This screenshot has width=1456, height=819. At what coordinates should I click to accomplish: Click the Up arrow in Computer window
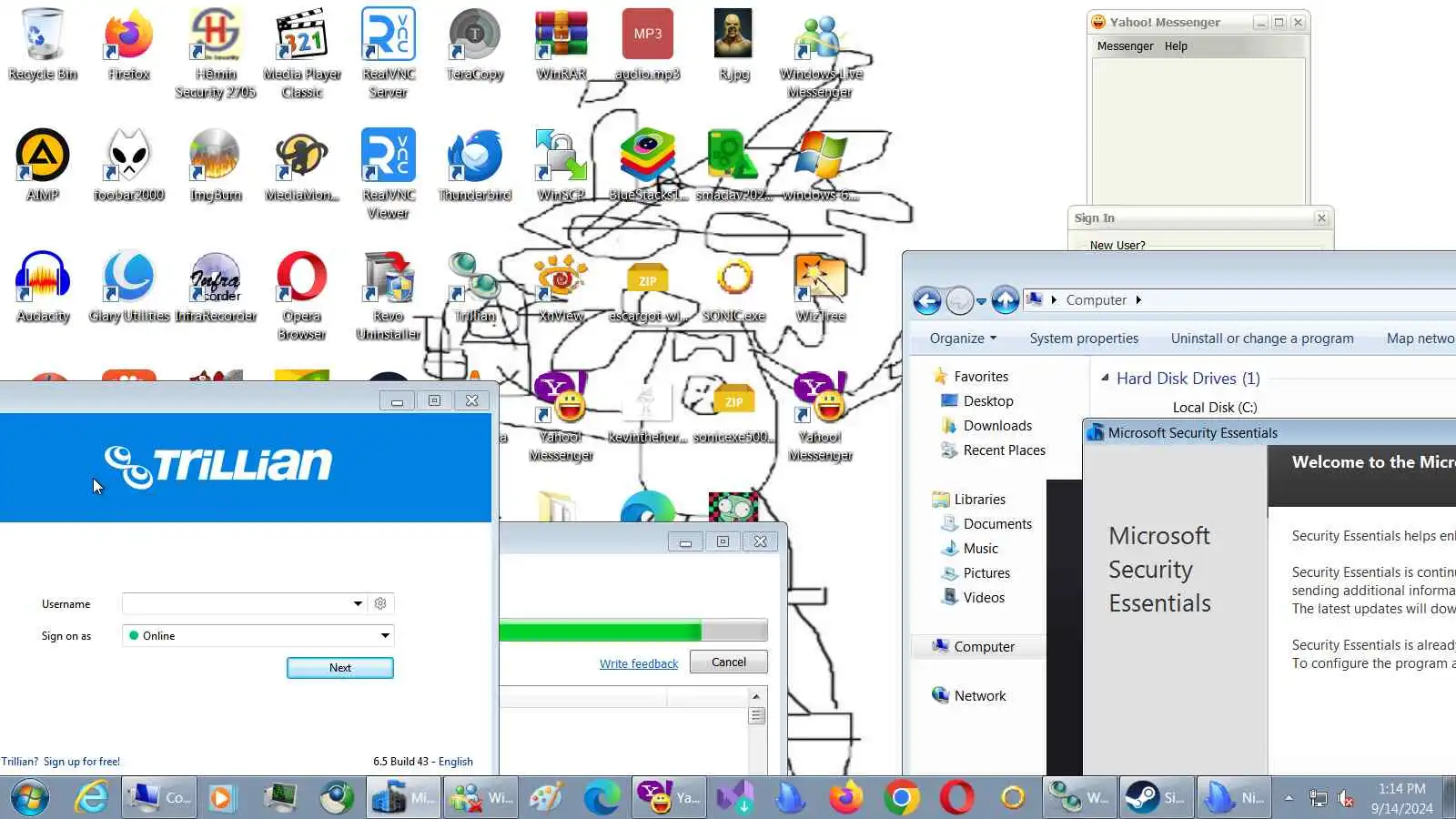1005,300
